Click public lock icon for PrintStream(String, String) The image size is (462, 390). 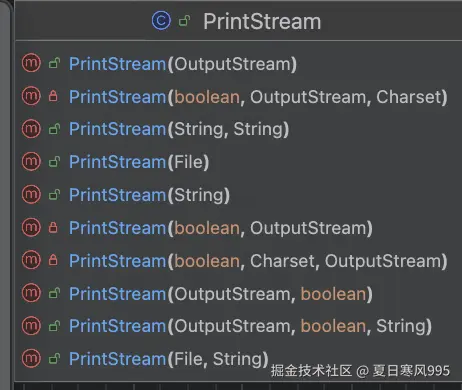click(54, 129)
